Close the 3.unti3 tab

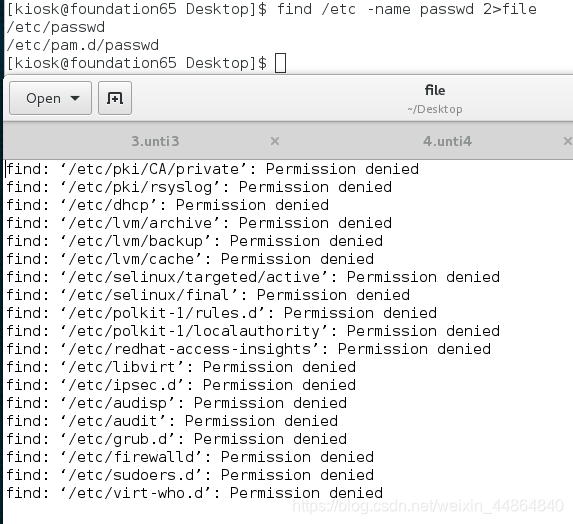275,141
